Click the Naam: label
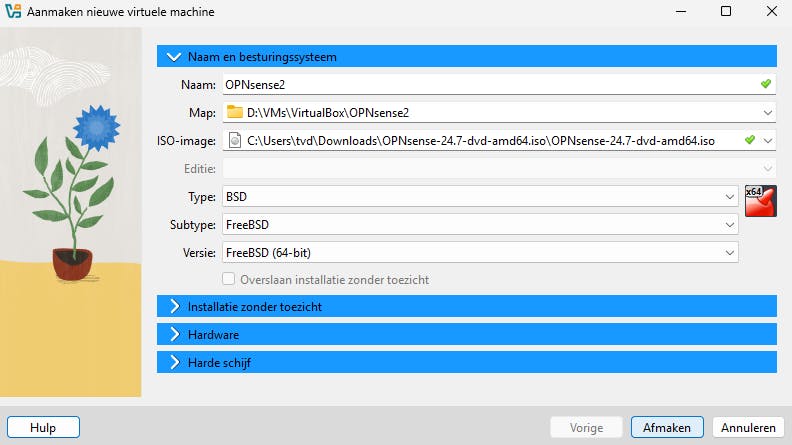 [198, 85]
